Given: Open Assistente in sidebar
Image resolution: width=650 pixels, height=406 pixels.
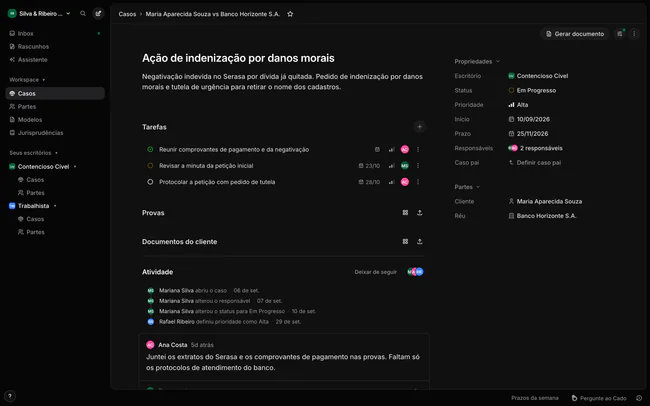Looking at the screenshot, I should point(55,60).
